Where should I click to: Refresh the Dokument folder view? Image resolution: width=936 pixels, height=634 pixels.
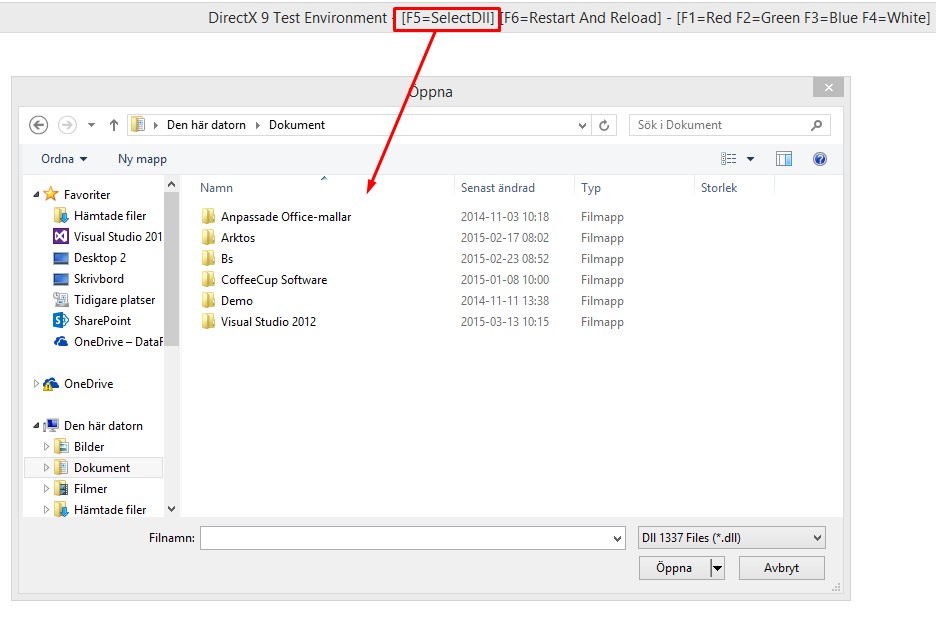coord(604,125)
